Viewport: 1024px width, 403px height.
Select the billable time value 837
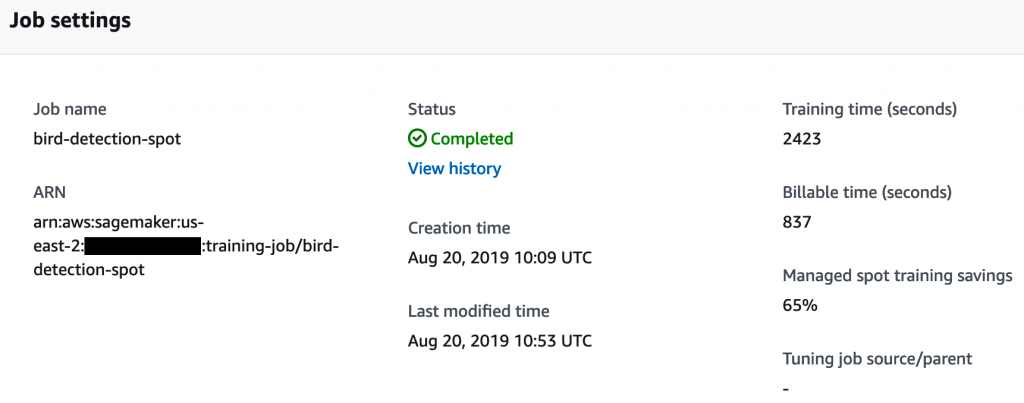point(797,222)
